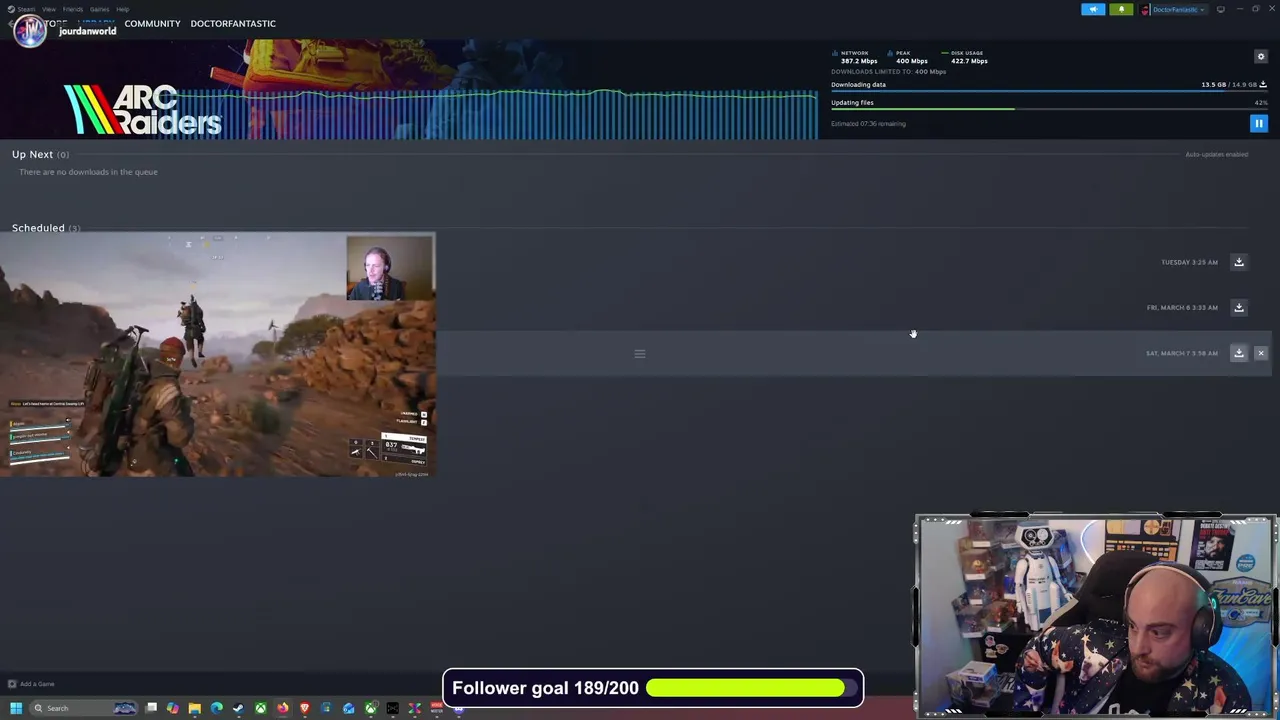Image resolution: width=1280 pixels, height=720 pixels.
Task: Open Firefox from the taskbar
Action: [x=283, y=708]
